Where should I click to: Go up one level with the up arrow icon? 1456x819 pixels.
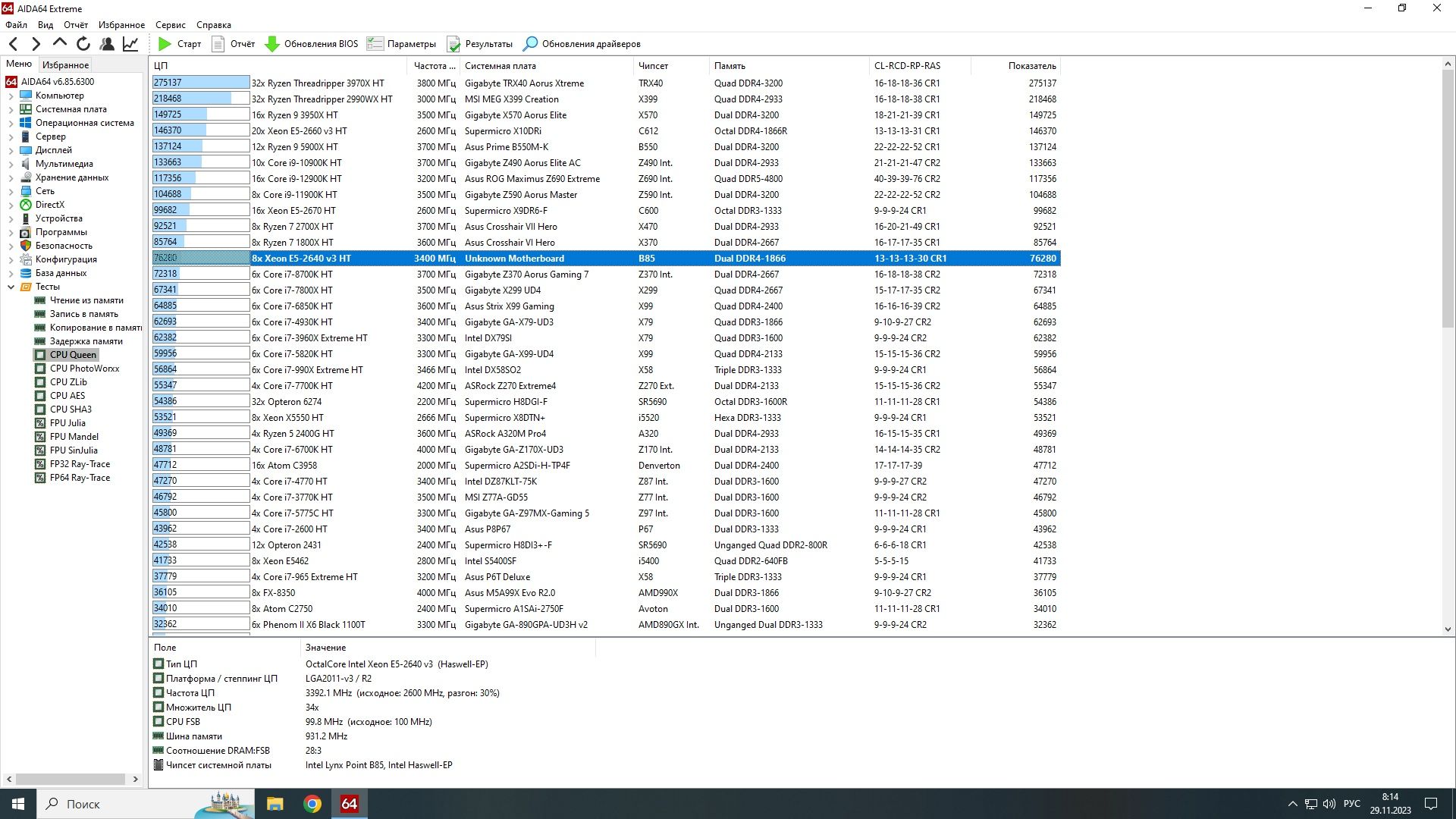pos(59,43)
